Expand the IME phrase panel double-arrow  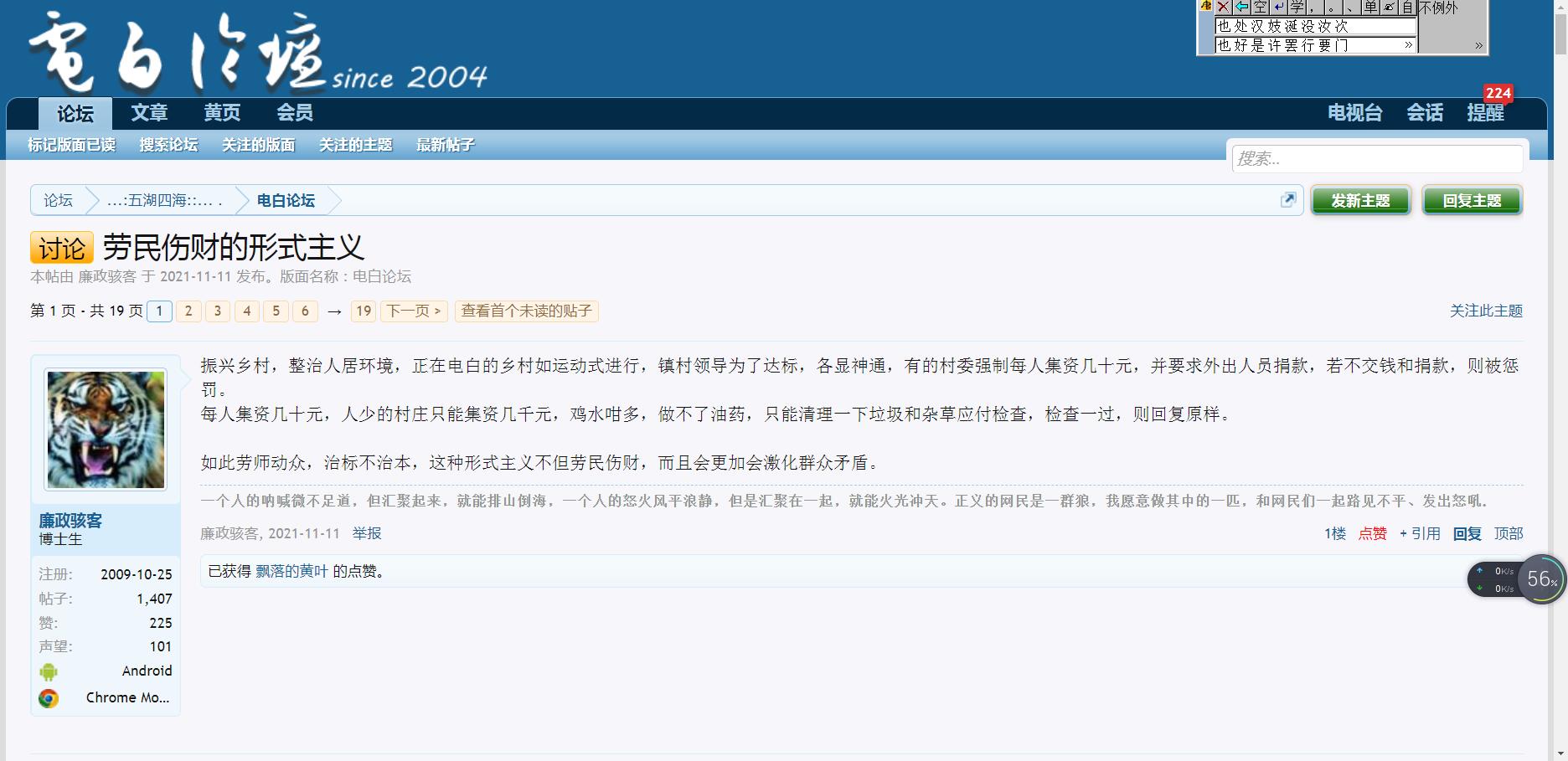[1478, 45]
